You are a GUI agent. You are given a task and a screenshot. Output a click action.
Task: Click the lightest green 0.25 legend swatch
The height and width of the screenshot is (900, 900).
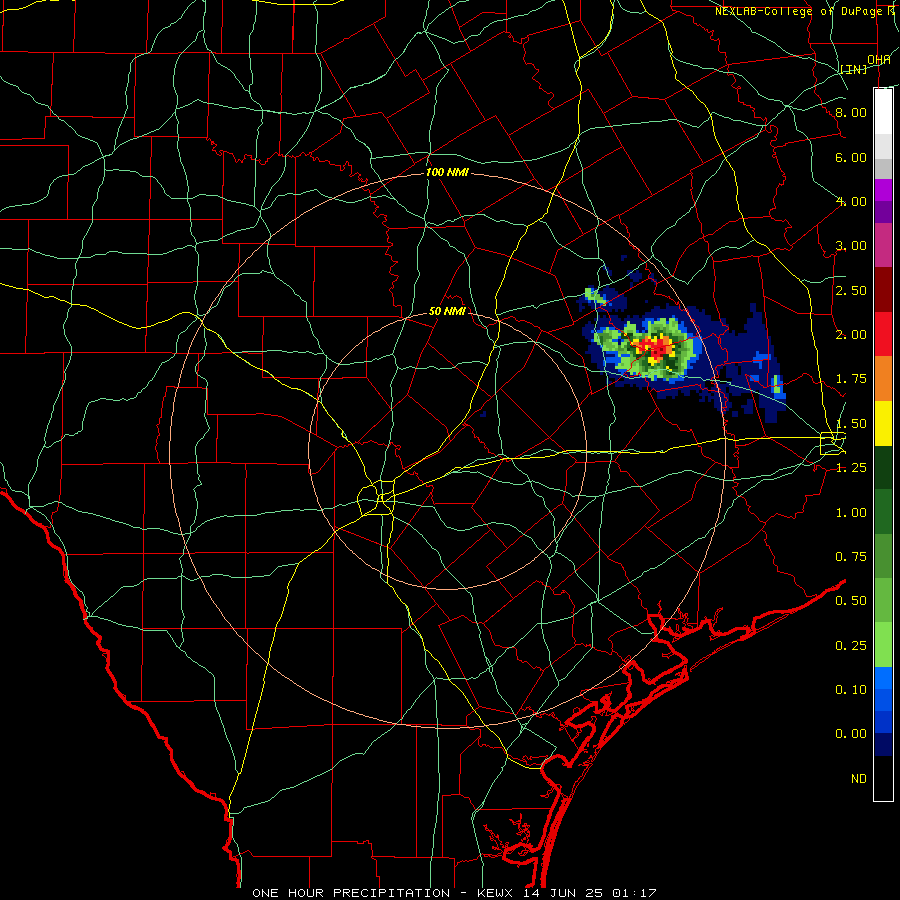click(x=883, y=645)
